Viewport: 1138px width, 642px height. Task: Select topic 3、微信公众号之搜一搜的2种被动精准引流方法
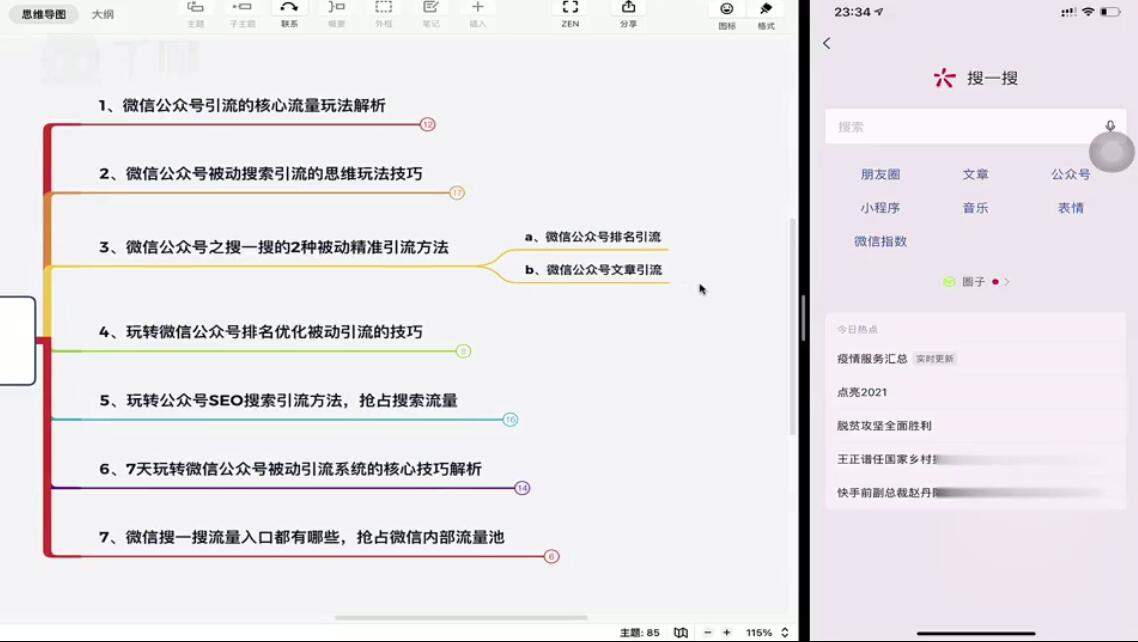pyautogui.click(x=274, y=247)
